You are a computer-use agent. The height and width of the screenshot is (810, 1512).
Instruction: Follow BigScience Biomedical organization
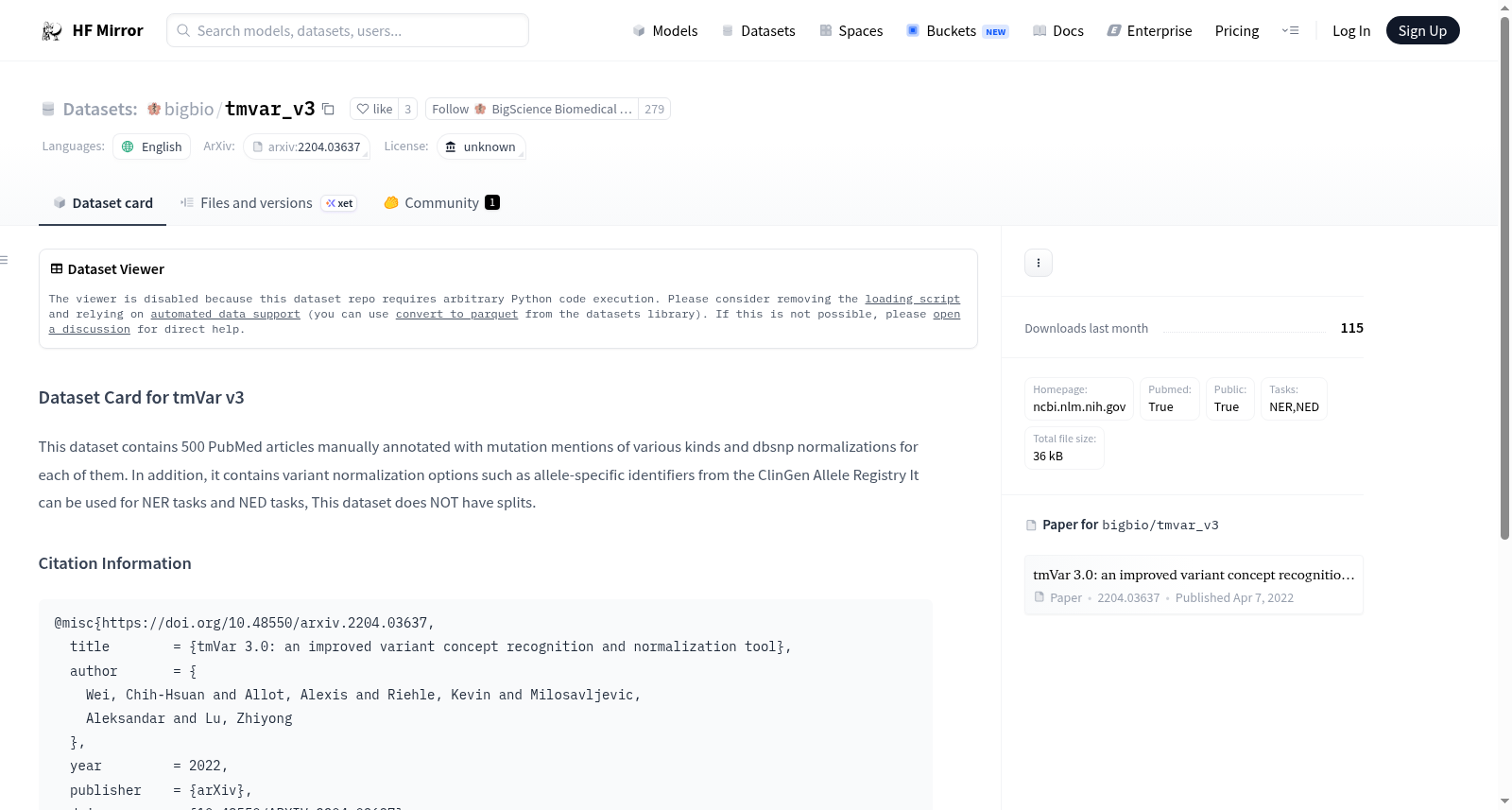click(x=532, y=110)
